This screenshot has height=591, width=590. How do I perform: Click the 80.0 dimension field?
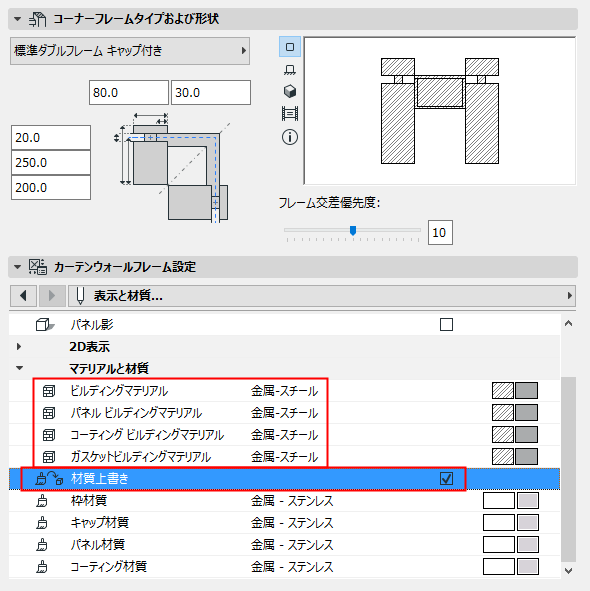click(x=129, y=92)
